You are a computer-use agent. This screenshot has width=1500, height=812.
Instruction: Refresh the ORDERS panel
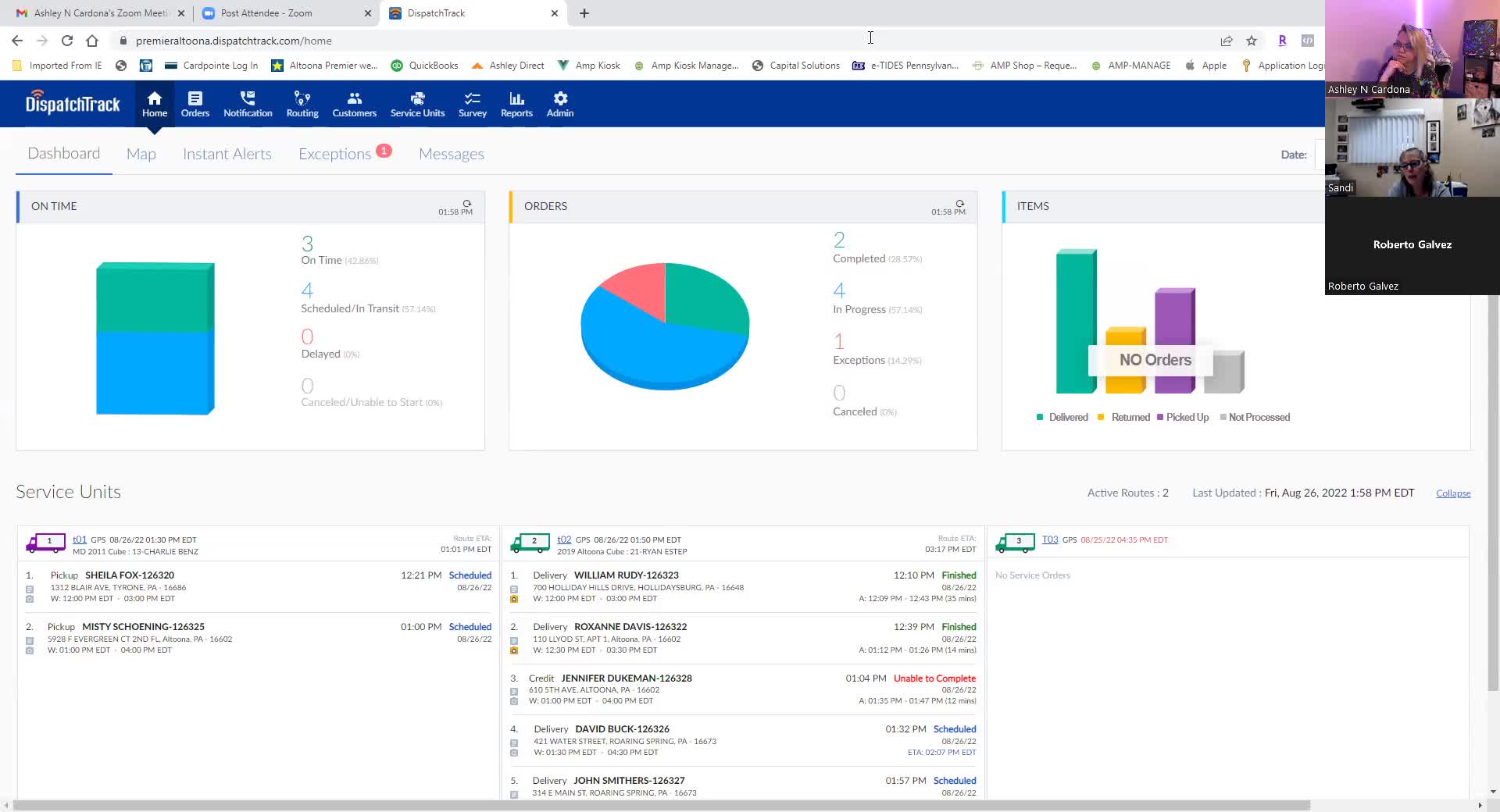pos(959,203)
